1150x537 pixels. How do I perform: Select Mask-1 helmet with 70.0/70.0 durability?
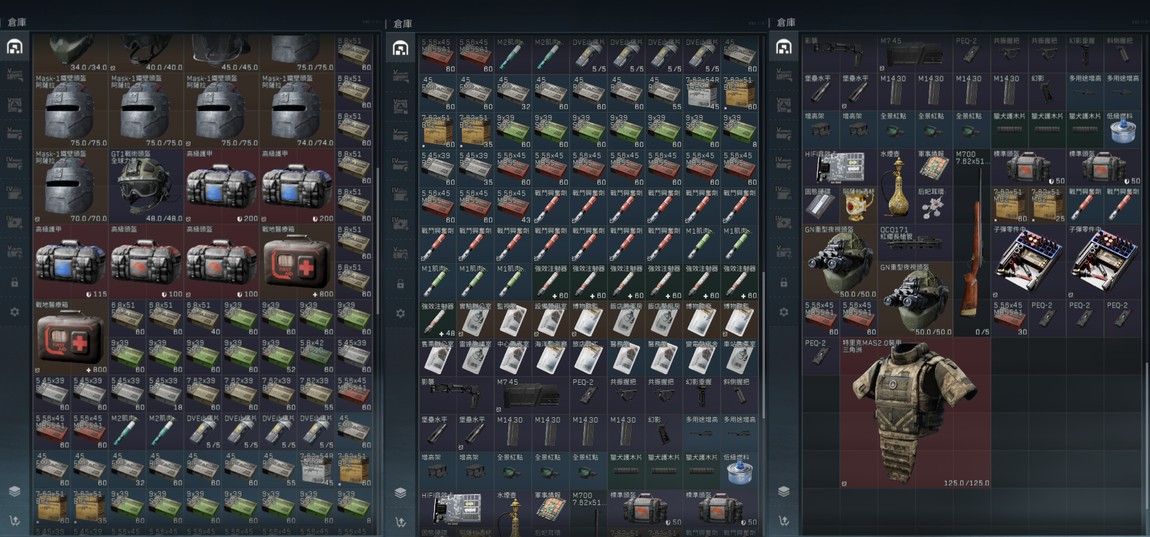(x=70, y=186)
